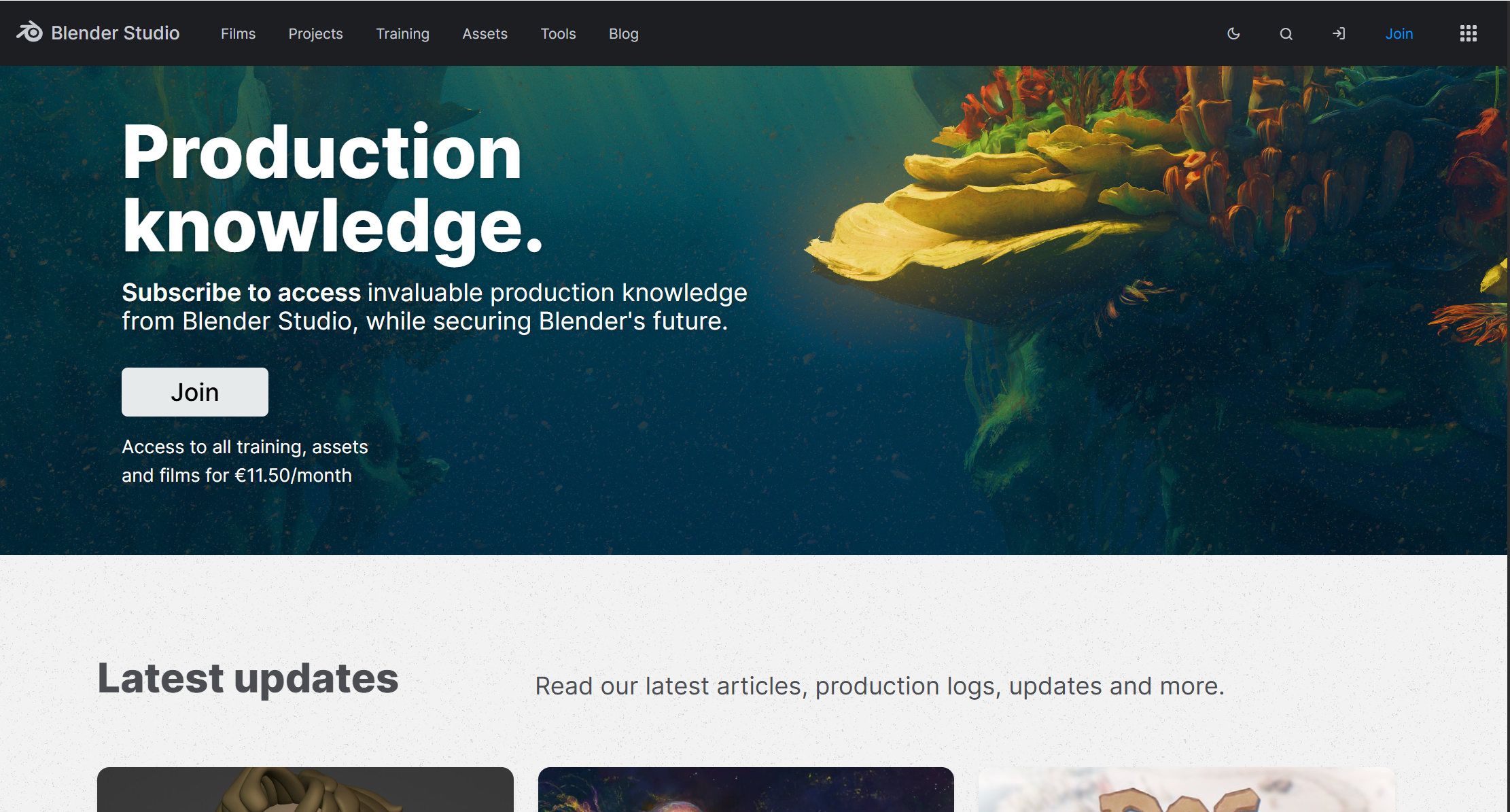The height and width of the screenshot is (812, 1510).
Task: Click the Blender Studio brand text
Action: [x=115, y=33]
